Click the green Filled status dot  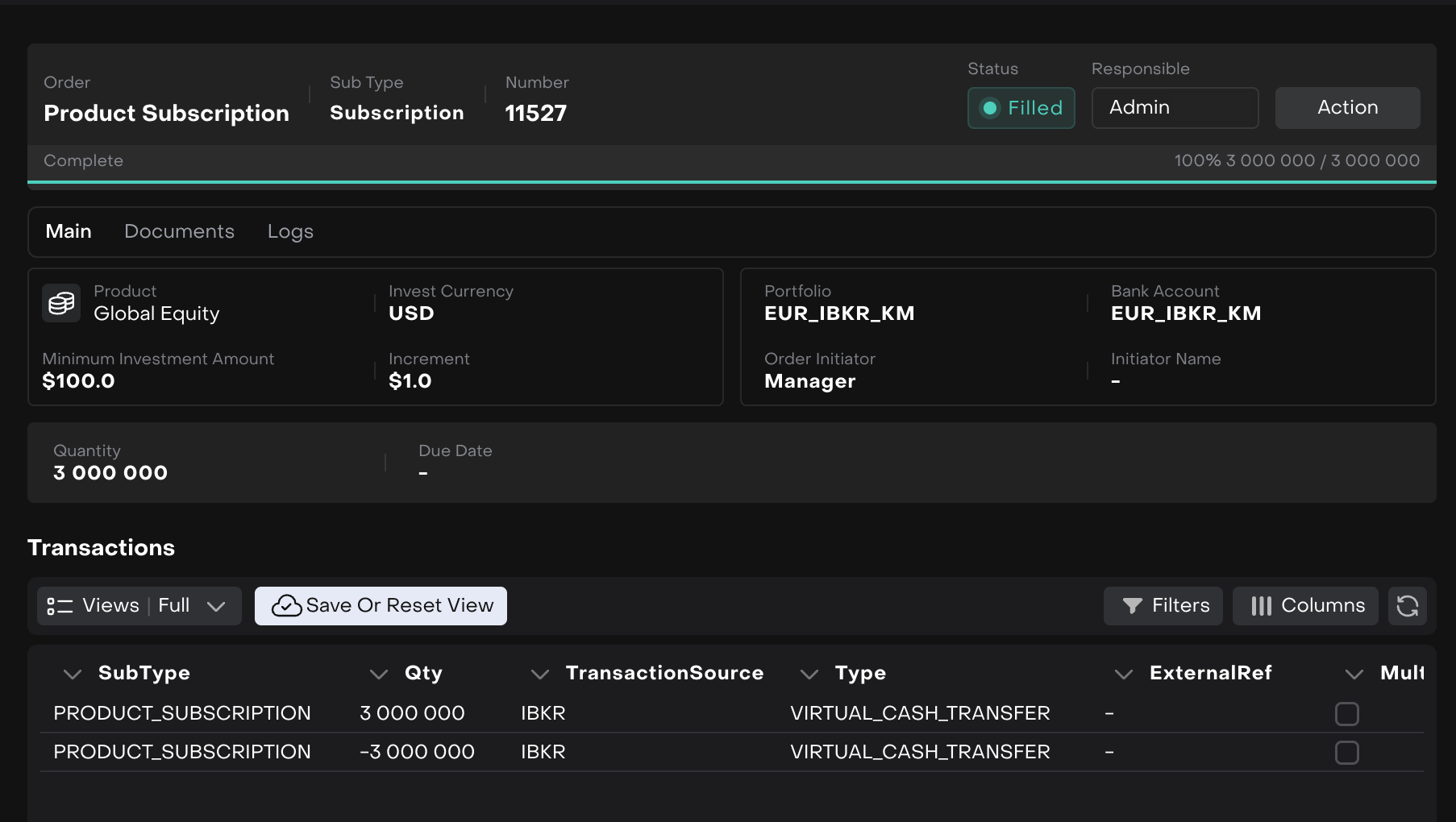pyautogui.click(x=990, y=108)
